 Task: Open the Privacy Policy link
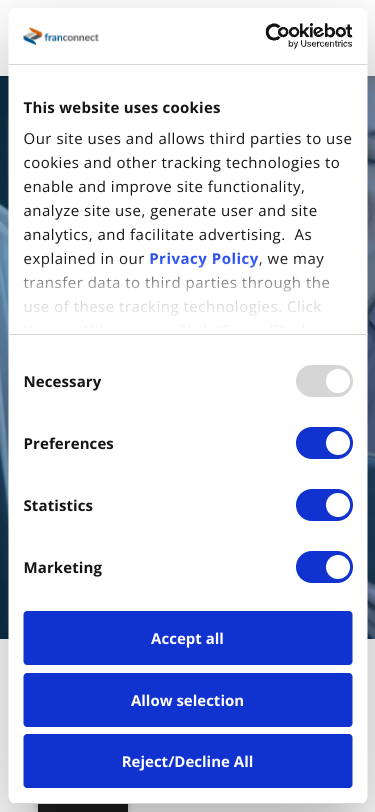204,258
